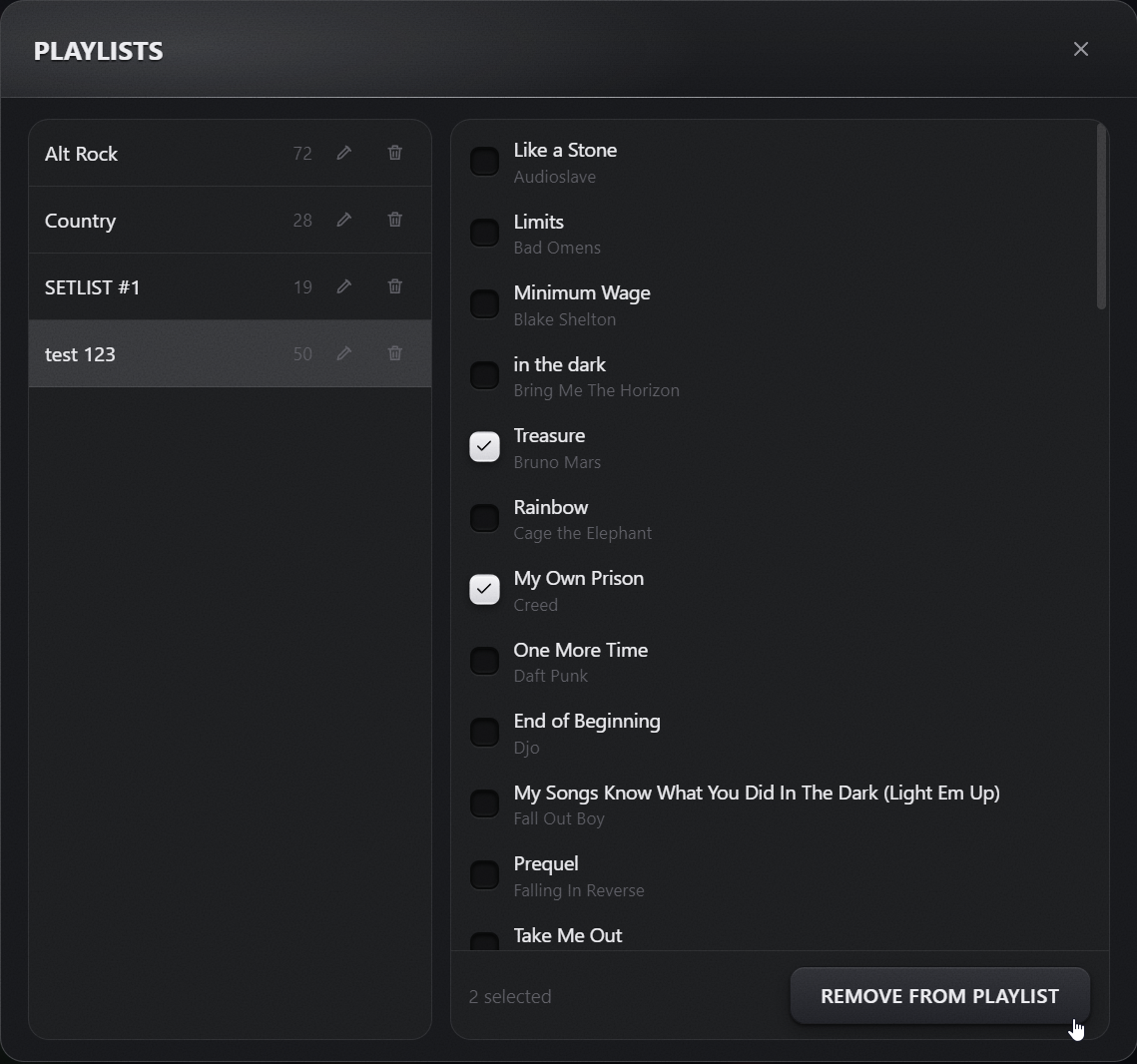The image size is (1137, 1064).
Task: Deselect My Own Prison checkbox
Action: 484,589
